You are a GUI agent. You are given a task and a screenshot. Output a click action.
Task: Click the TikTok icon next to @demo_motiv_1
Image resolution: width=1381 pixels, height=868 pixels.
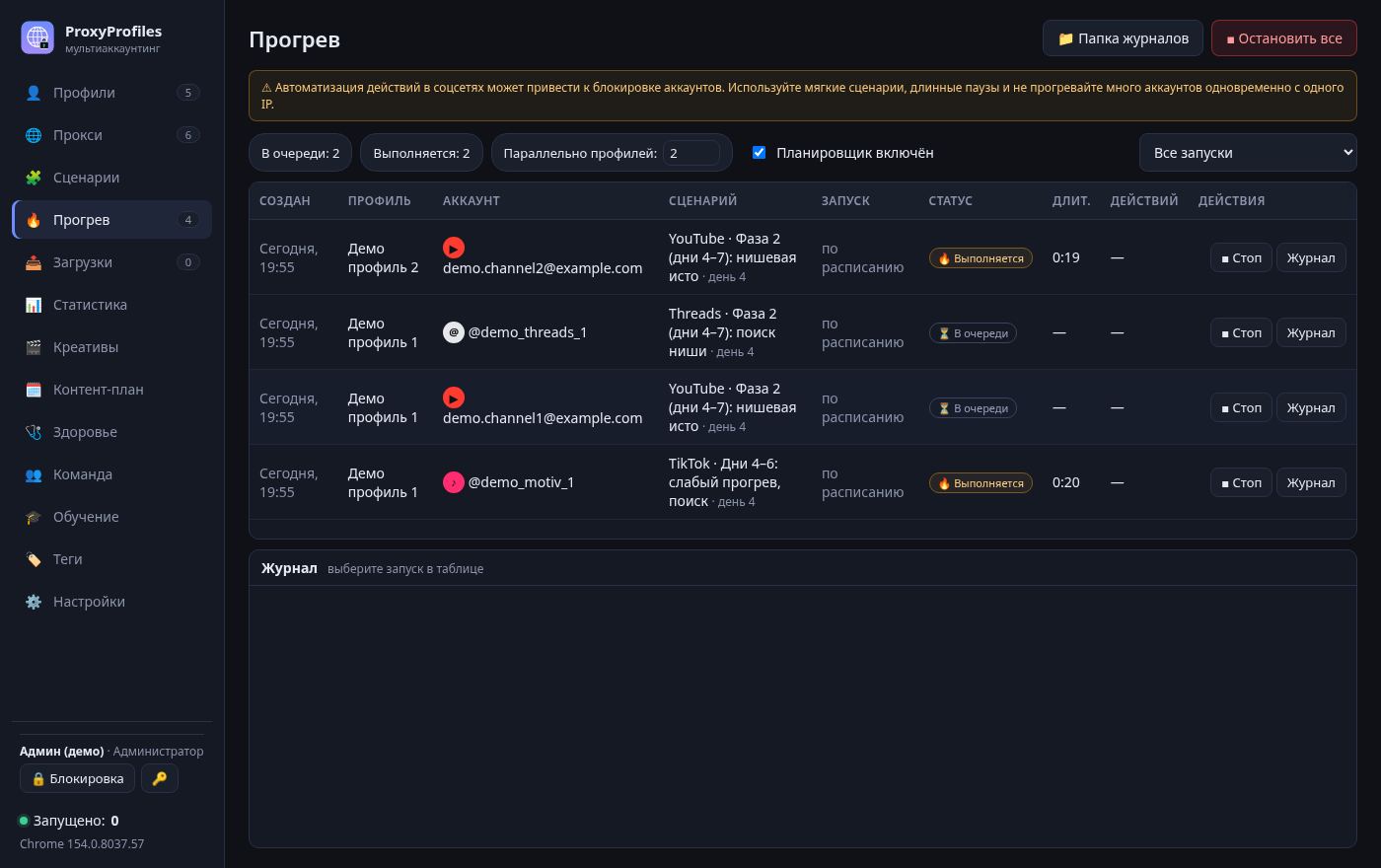[454, 482]
